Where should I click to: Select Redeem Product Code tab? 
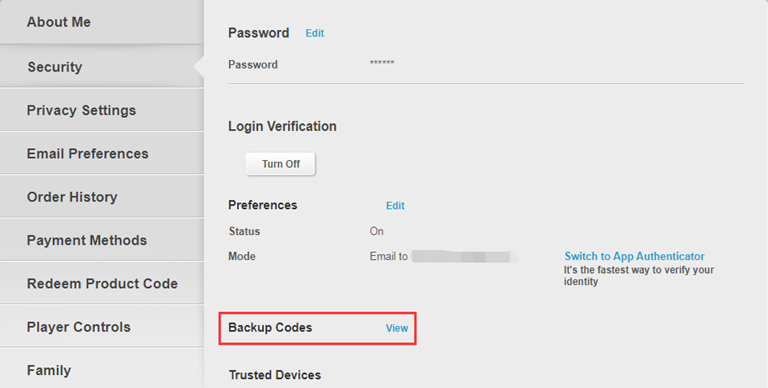101,284
